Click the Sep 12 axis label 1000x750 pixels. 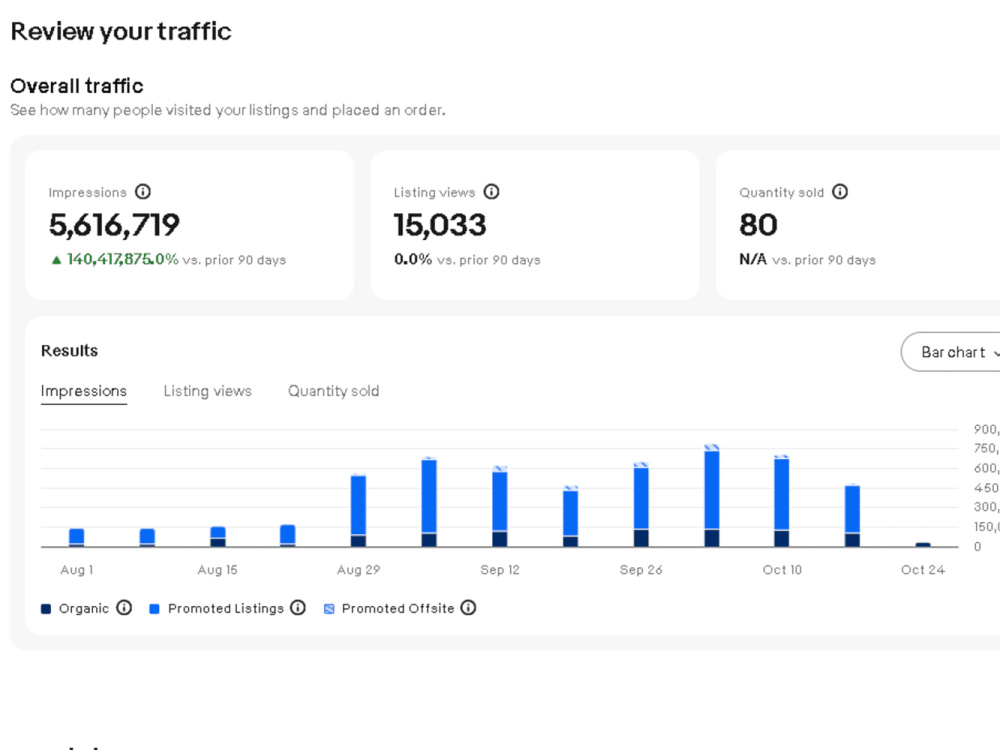click(x=500, y=570)
